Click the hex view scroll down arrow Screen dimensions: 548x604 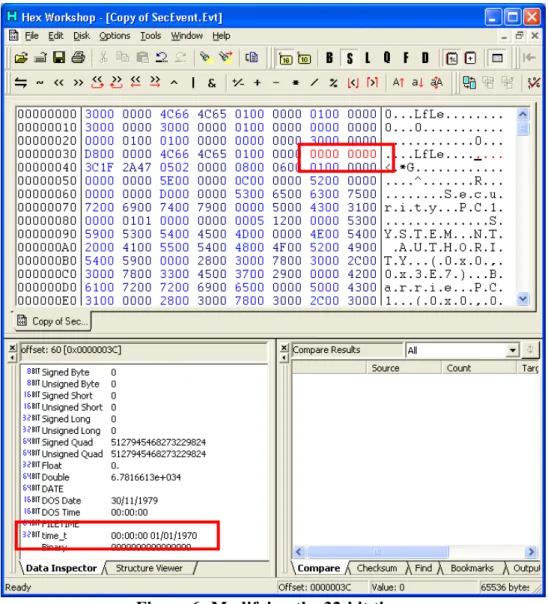pyautogui.click(x=523, y=299)
